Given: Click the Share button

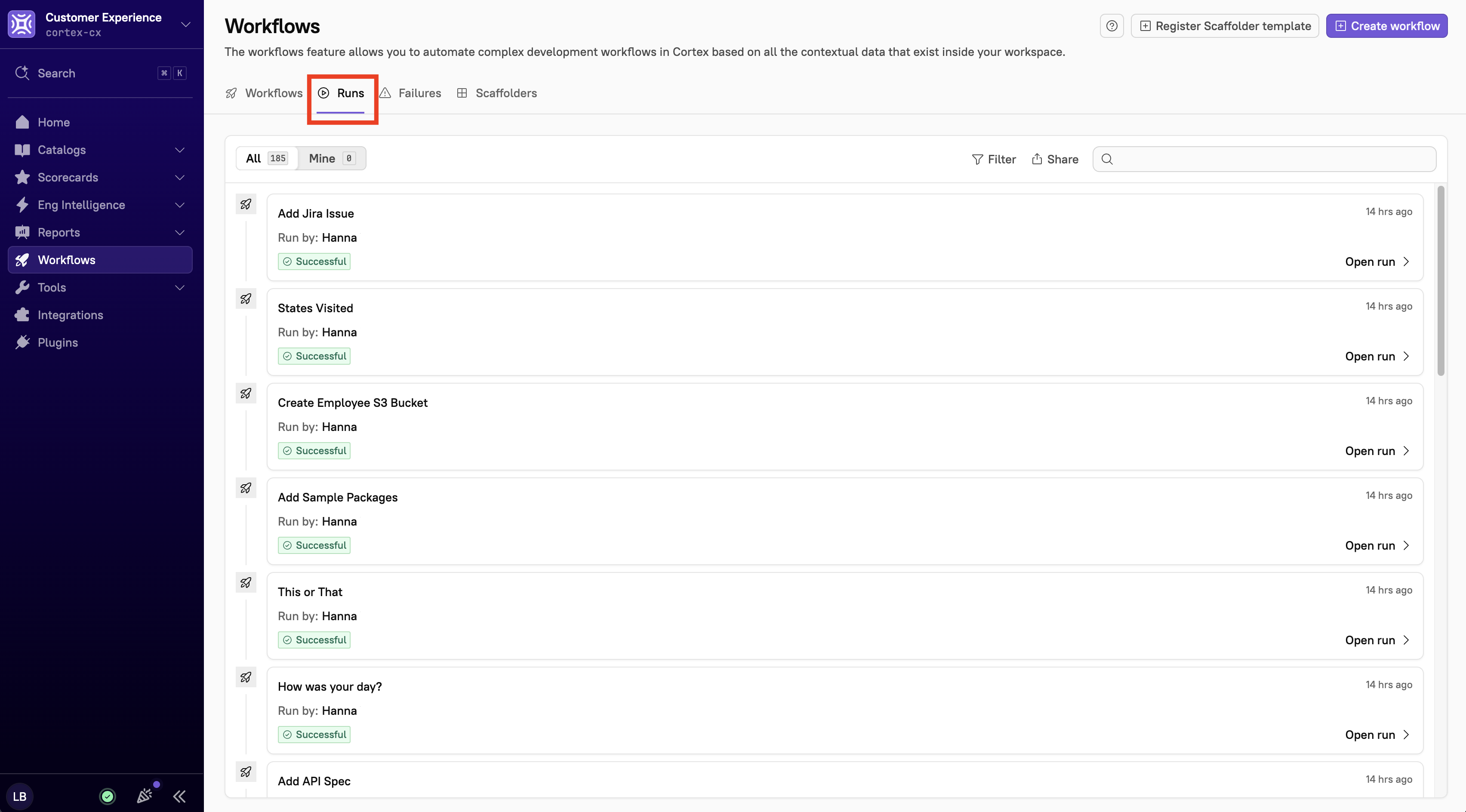Looking at the screenshot, I should point(1054,159).
